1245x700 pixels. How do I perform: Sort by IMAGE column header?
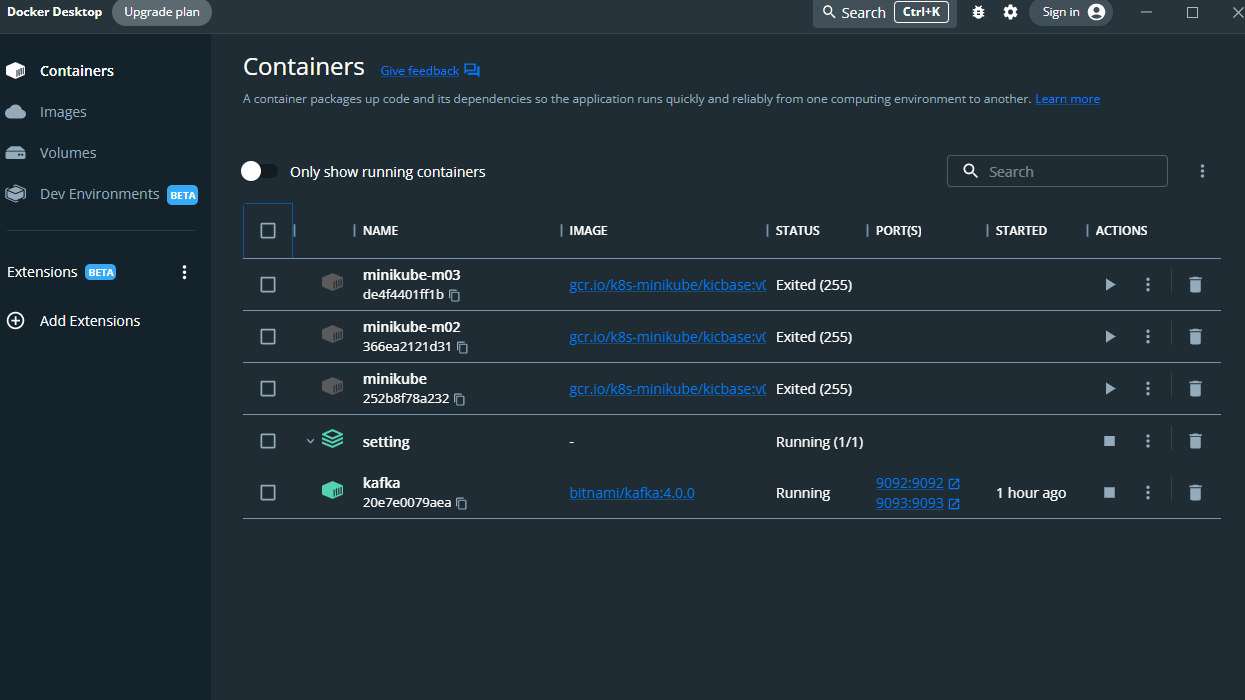click(x=588, y=231)
